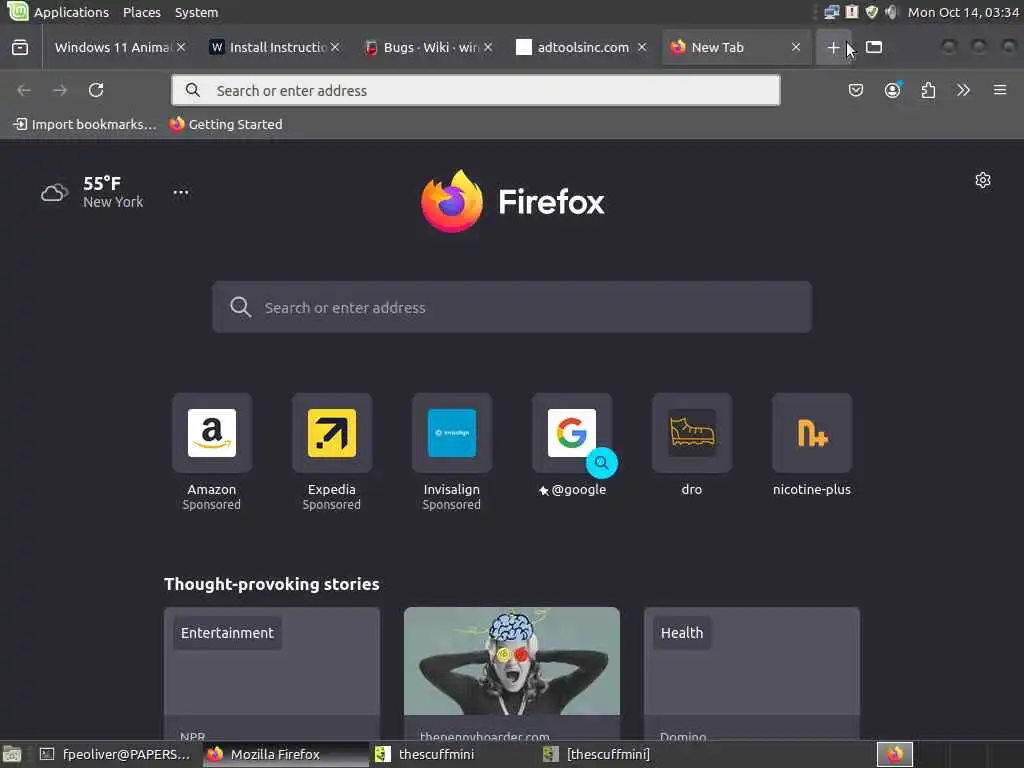
Task: Open the Entertainment story card
Action: pyautogui.click(x=272, y=673)
